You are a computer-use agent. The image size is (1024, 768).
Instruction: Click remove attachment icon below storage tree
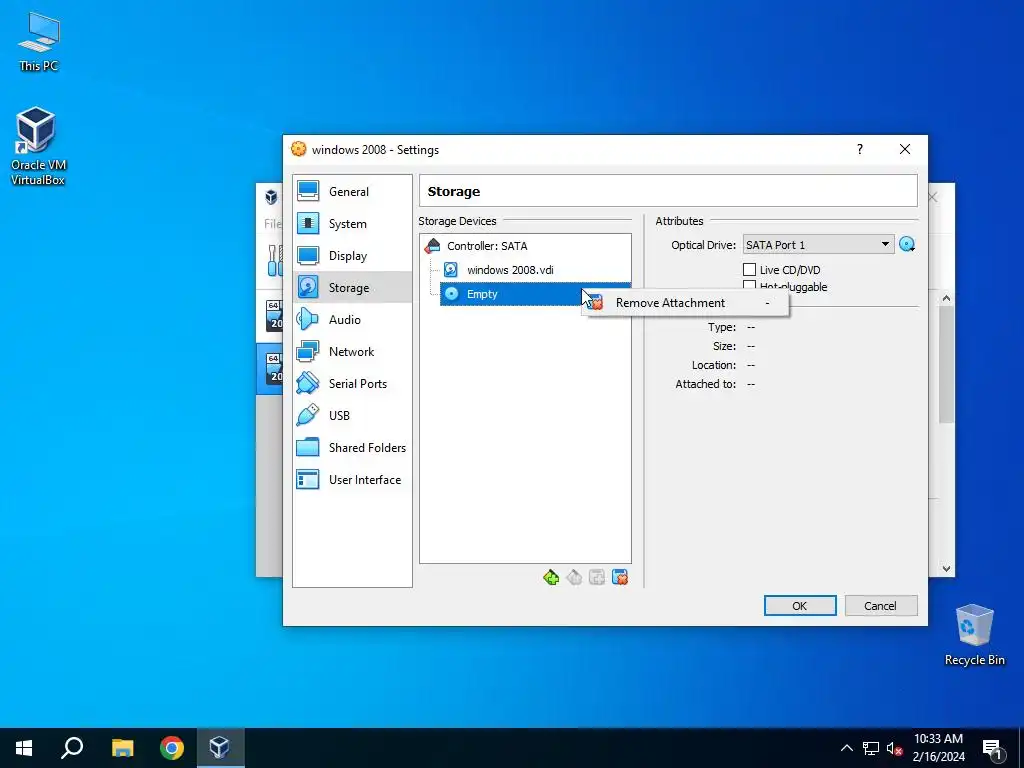pyautogui.click(x=620, y=577)
